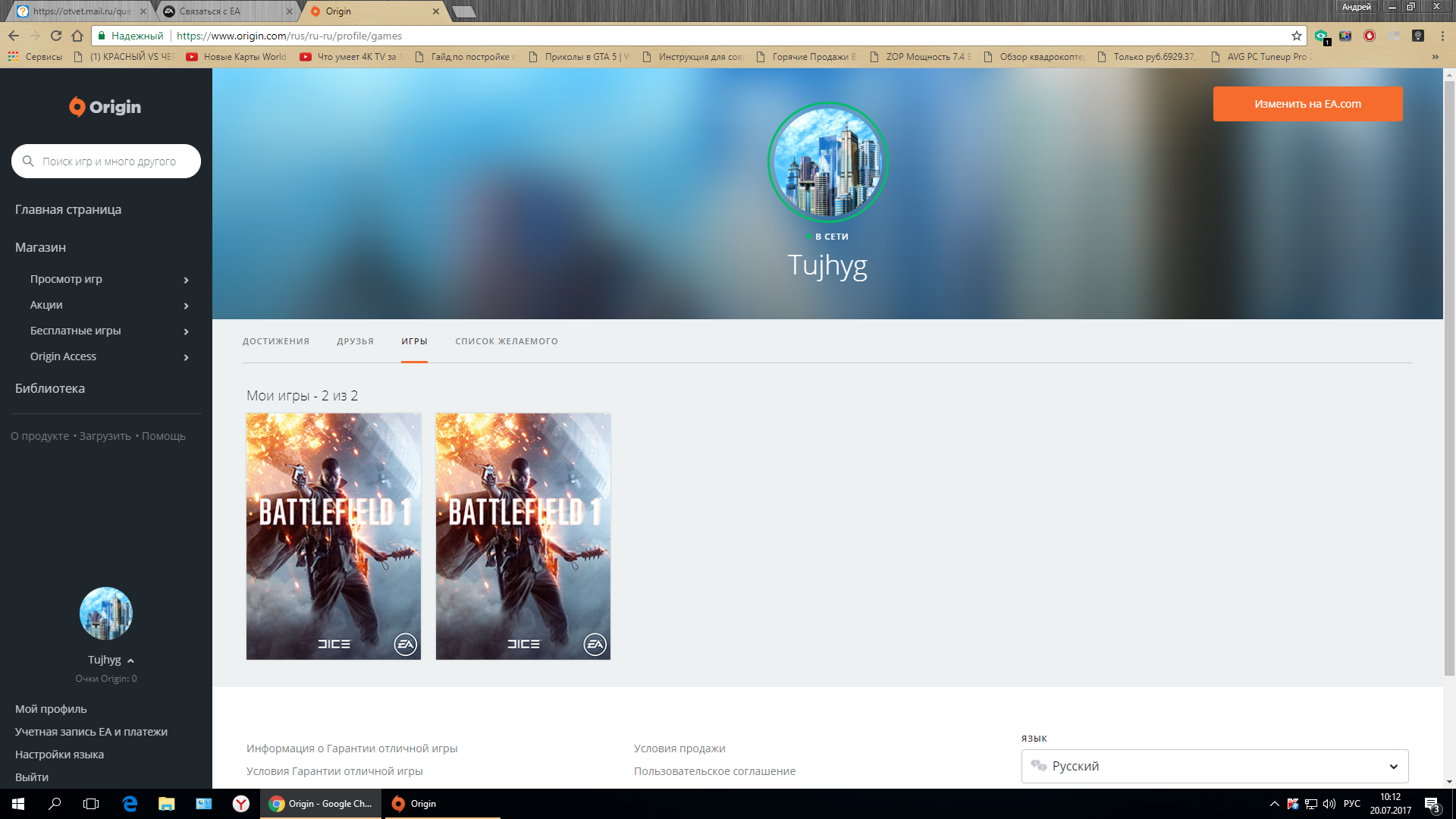Click the second Battlefield 1 cover
This screenshot has width=1456, height=819.
tap(523, 536)
